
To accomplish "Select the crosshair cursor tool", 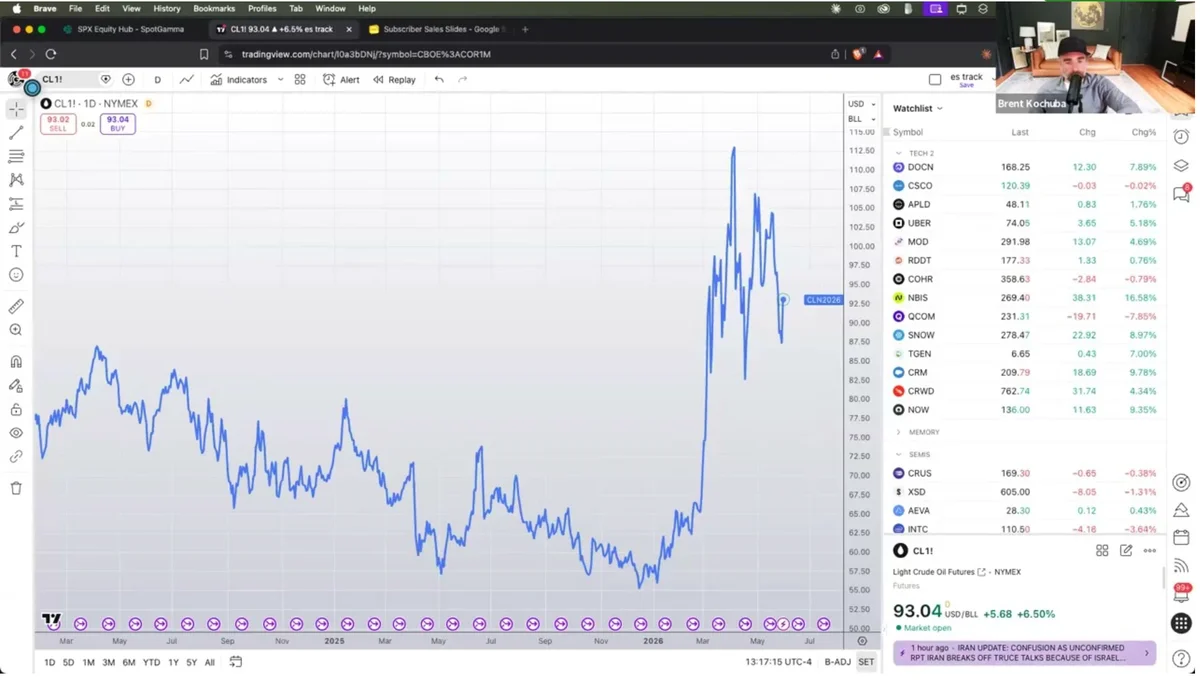I will point(16,108).
